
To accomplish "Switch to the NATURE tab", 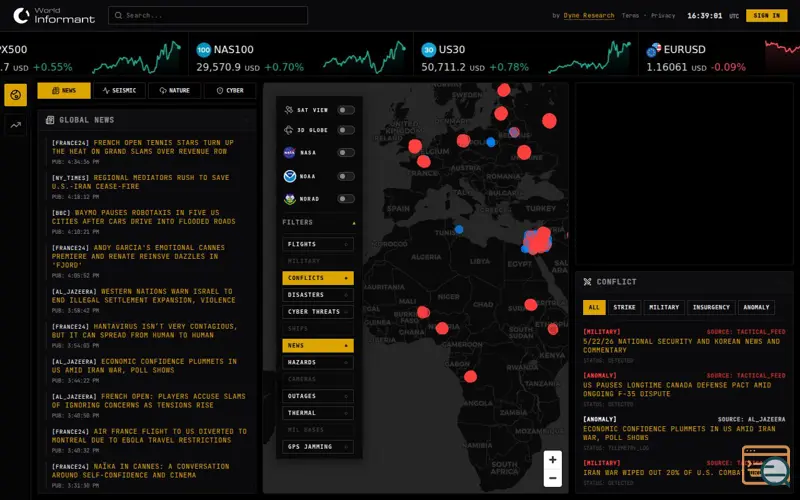I will pyautogui.click(x=174, y=90).
